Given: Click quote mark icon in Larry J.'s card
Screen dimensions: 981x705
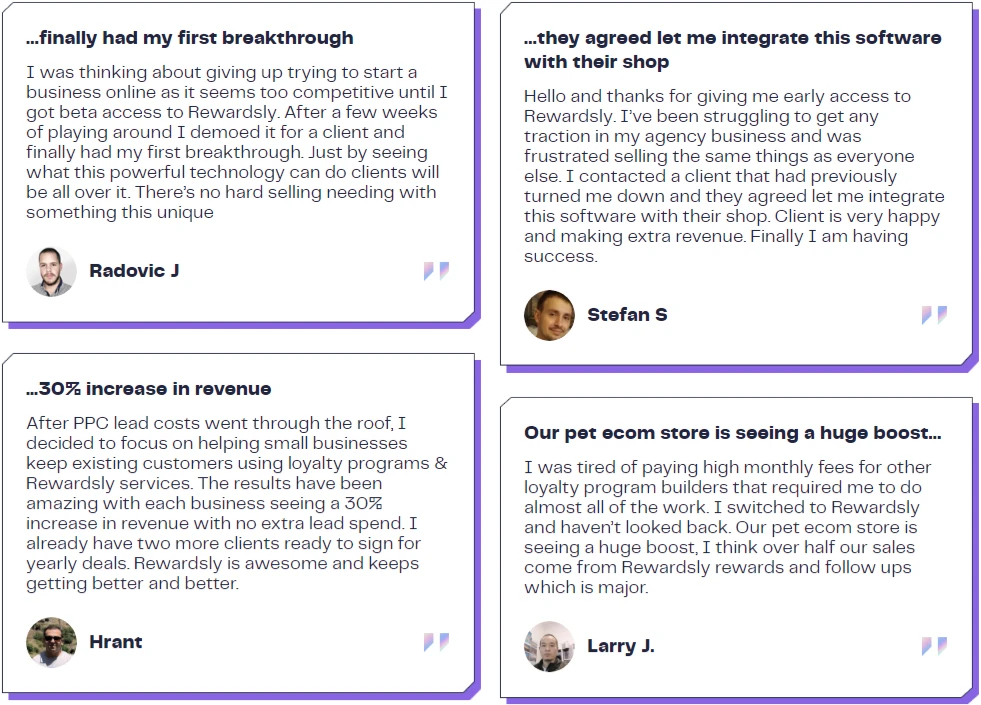Looking at the screenshot, I should click(x=934, y=646).
